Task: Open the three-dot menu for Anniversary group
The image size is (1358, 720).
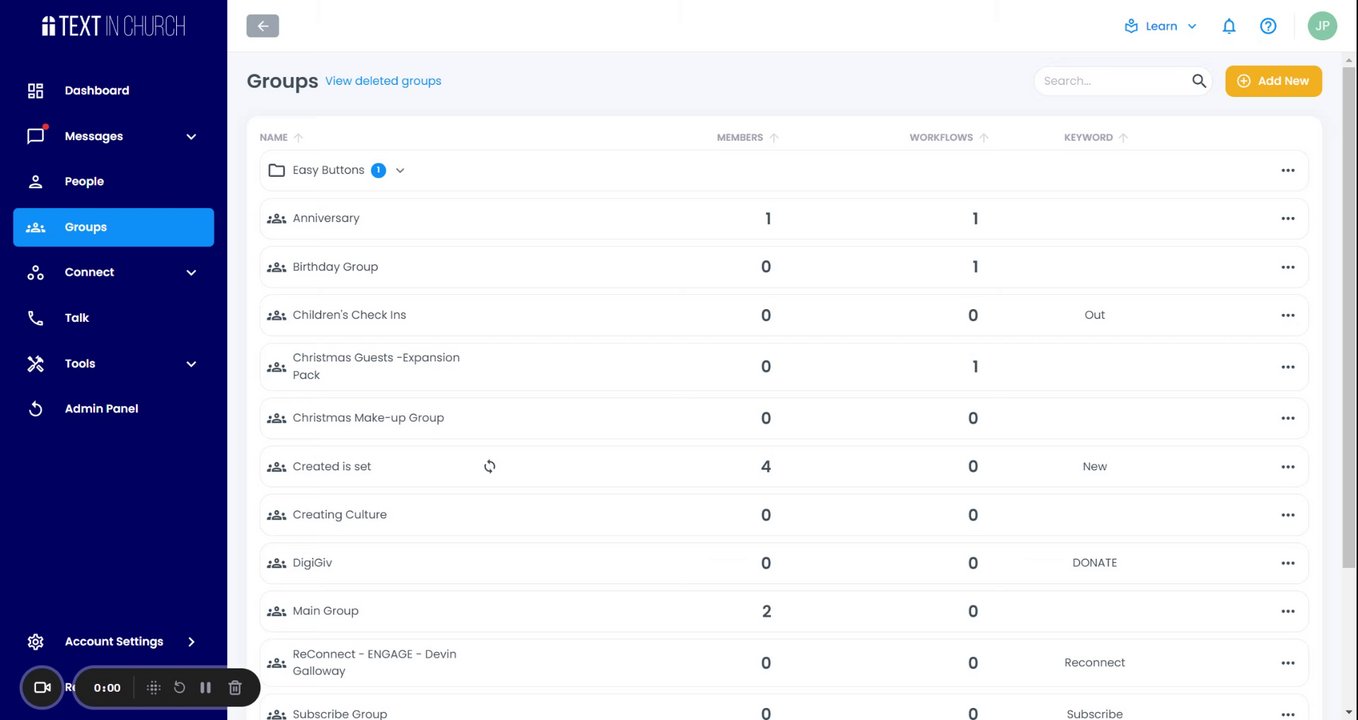Action: point(1287,219)
